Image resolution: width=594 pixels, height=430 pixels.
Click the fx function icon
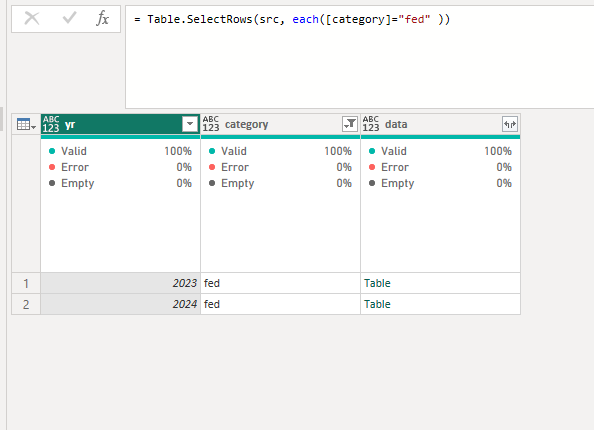pyautogui.click(x=102, y=18)
